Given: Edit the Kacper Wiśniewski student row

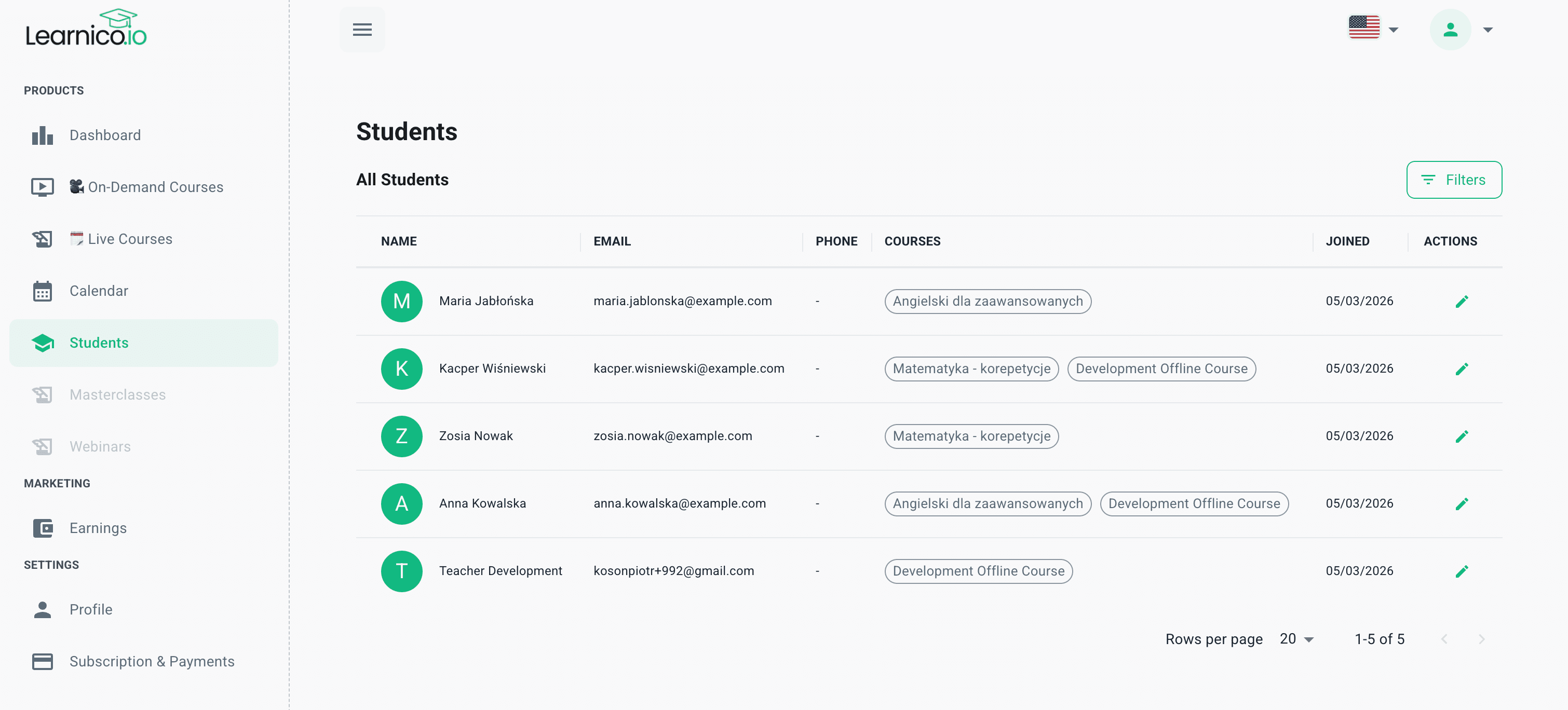Looking at the screenshot, I should 1462,368.
